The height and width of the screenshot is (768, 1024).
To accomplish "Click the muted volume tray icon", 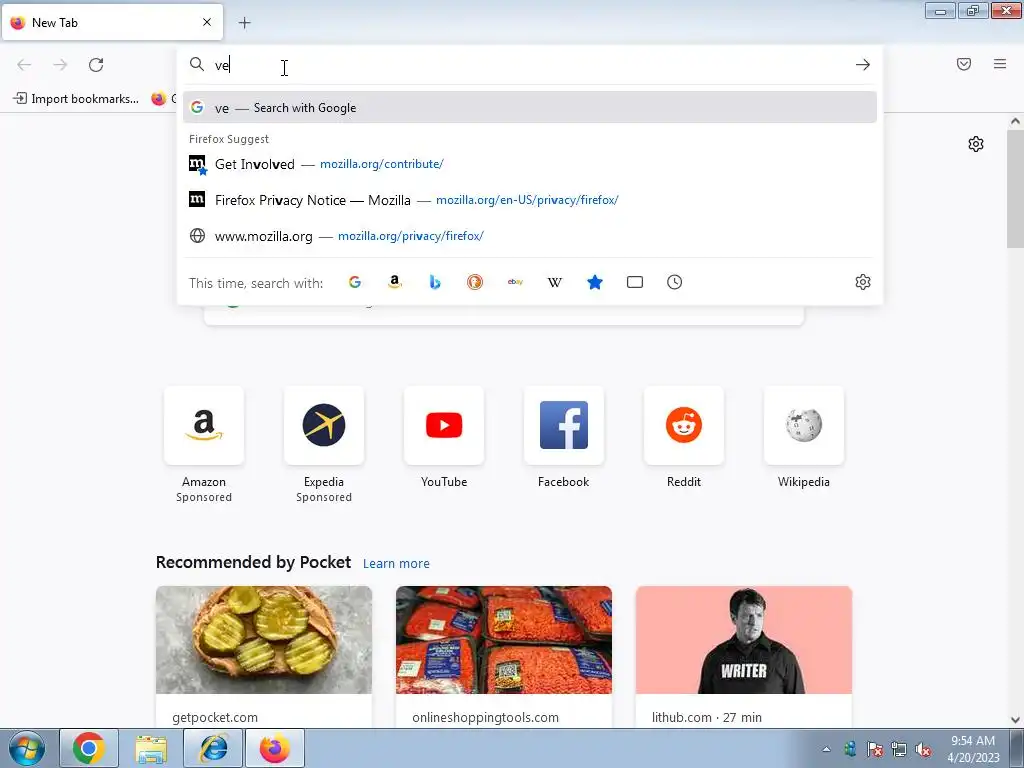I will point(923,749).
